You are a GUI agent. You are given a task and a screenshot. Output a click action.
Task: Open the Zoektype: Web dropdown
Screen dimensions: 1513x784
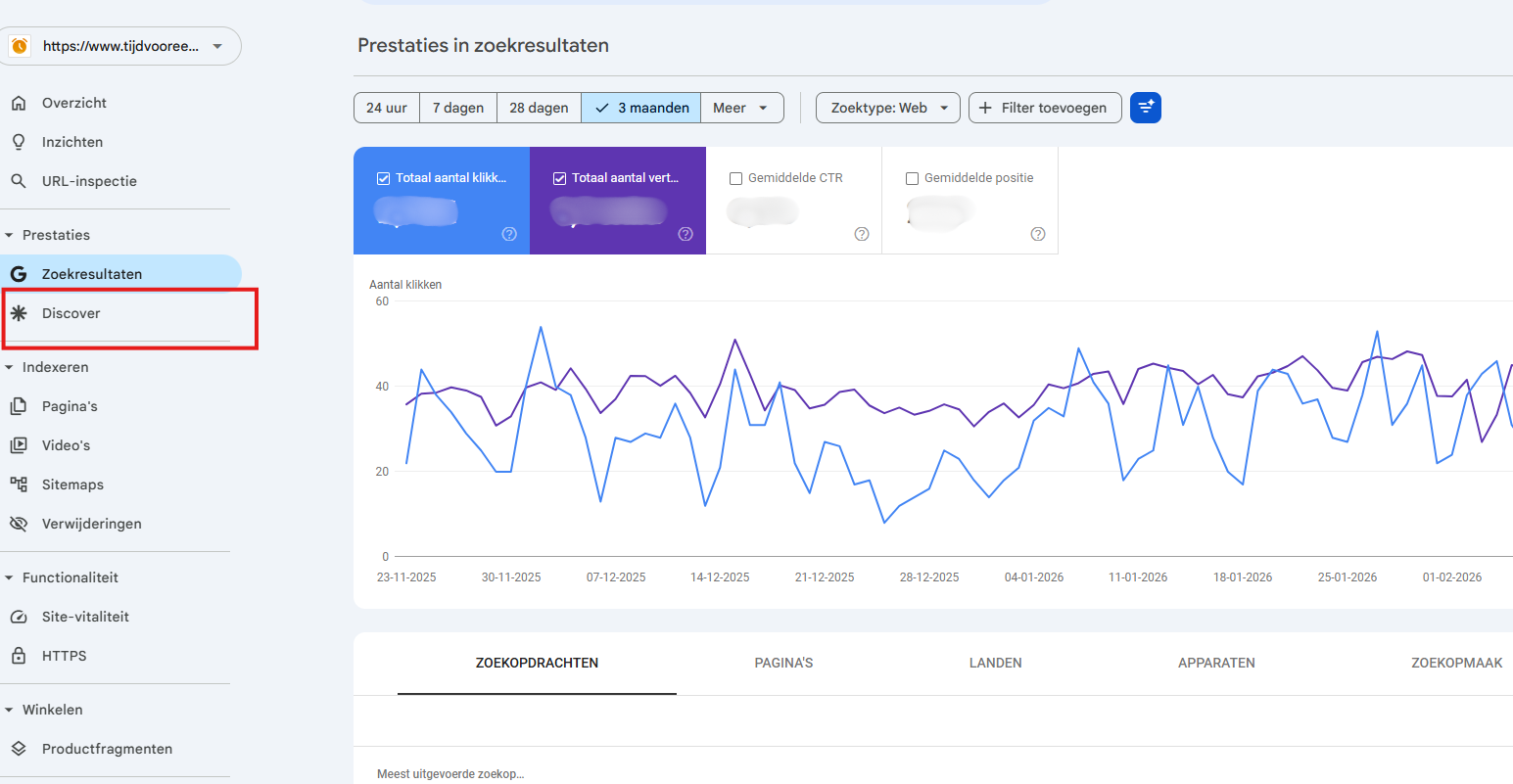coord(887,108)
